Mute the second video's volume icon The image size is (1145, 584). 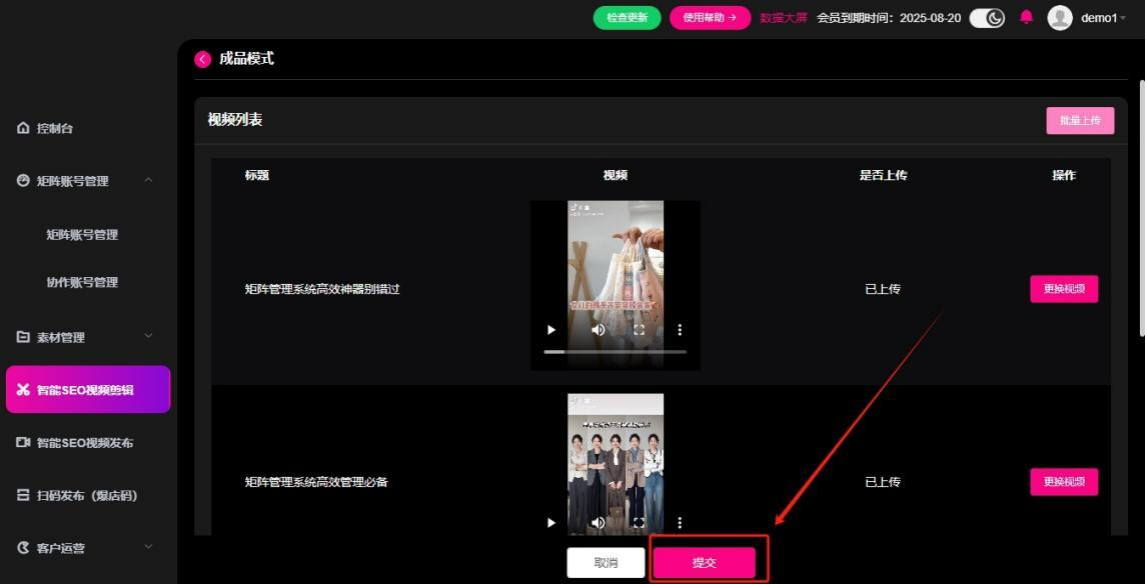[598, 522]
